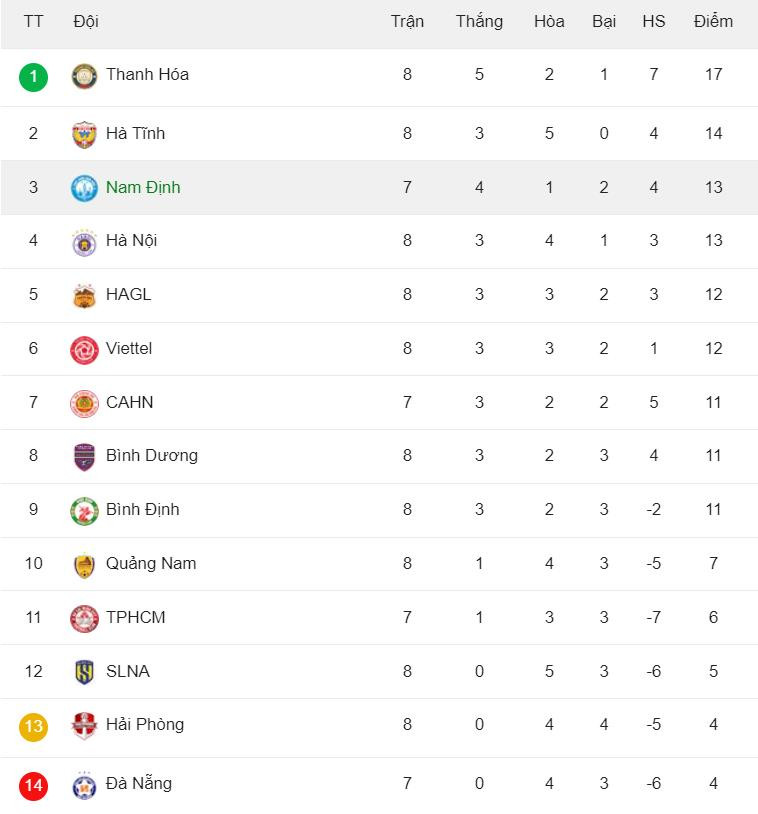Select the TPHCM team name
Screen dimensions: 758x814
pyautogui.click(x=136, y=617)
